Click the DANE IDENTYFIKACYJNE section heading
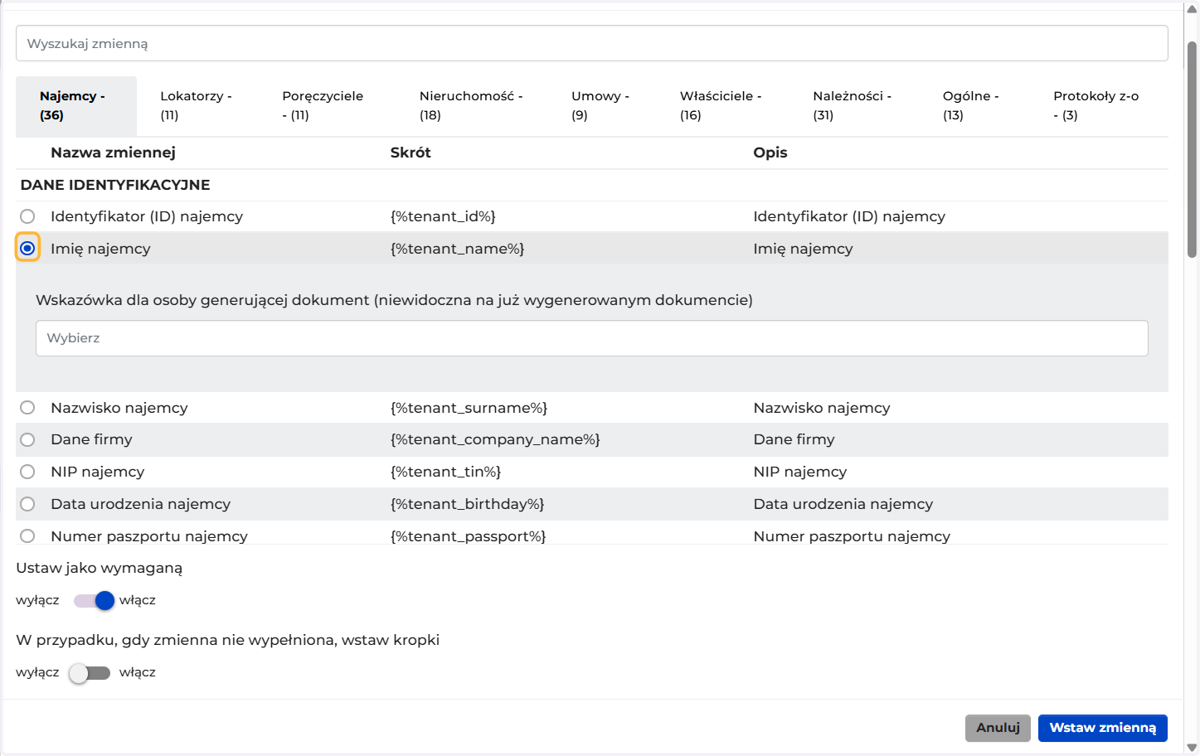Image resolution: width=1200 pixels, height=756 pixels. pyautogui.click(x=115, y=185)
